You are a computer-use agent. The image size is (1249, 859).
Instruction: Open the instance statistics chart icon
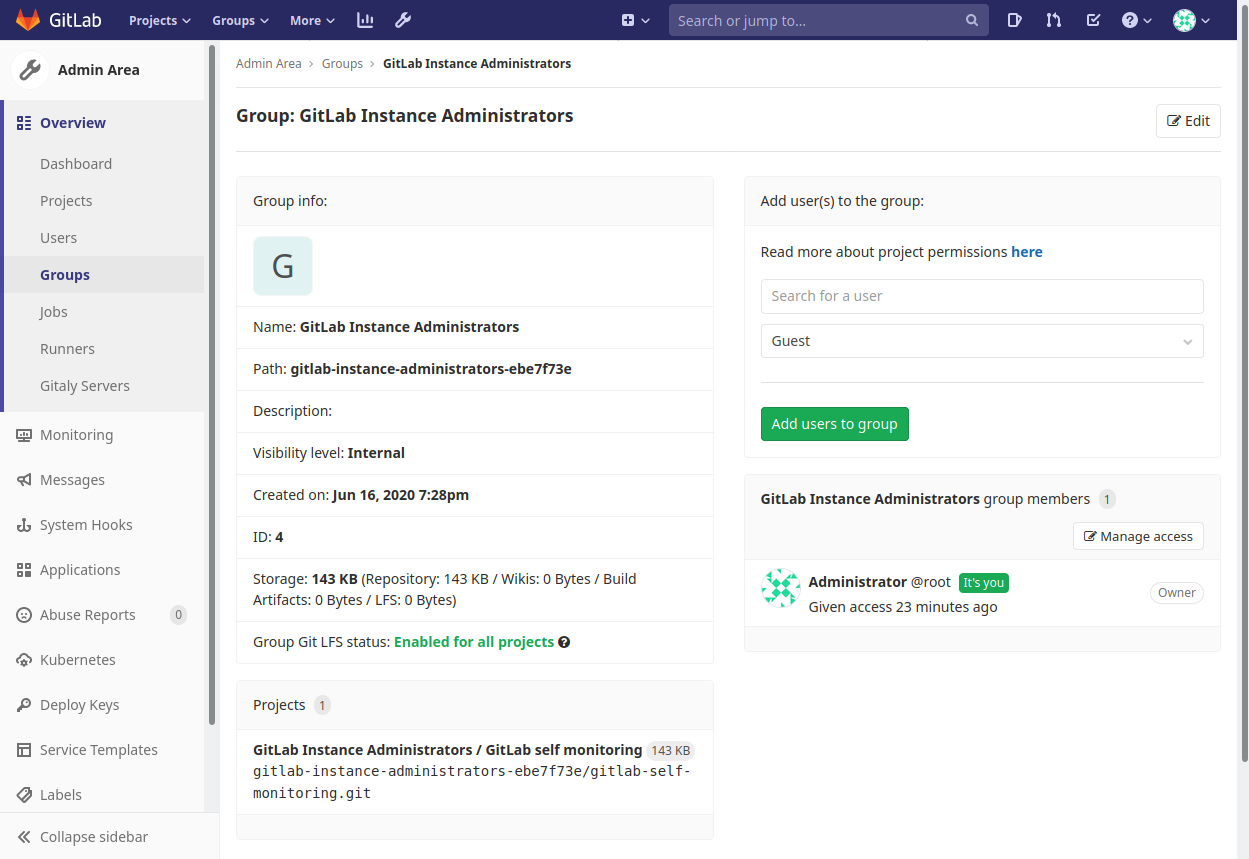click(365, 20)
